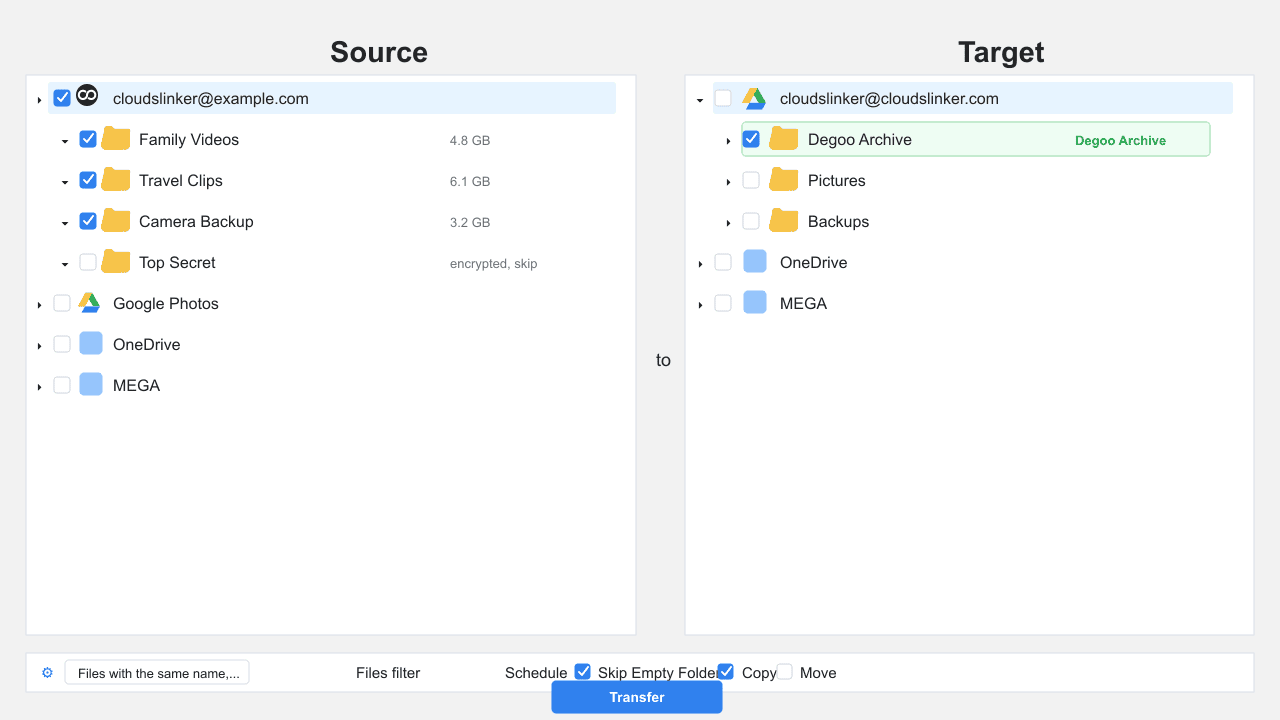This screenshot has width=1280, height=720.
Task: Check the Source OneDrive checkbox
Action: point(62,344)
